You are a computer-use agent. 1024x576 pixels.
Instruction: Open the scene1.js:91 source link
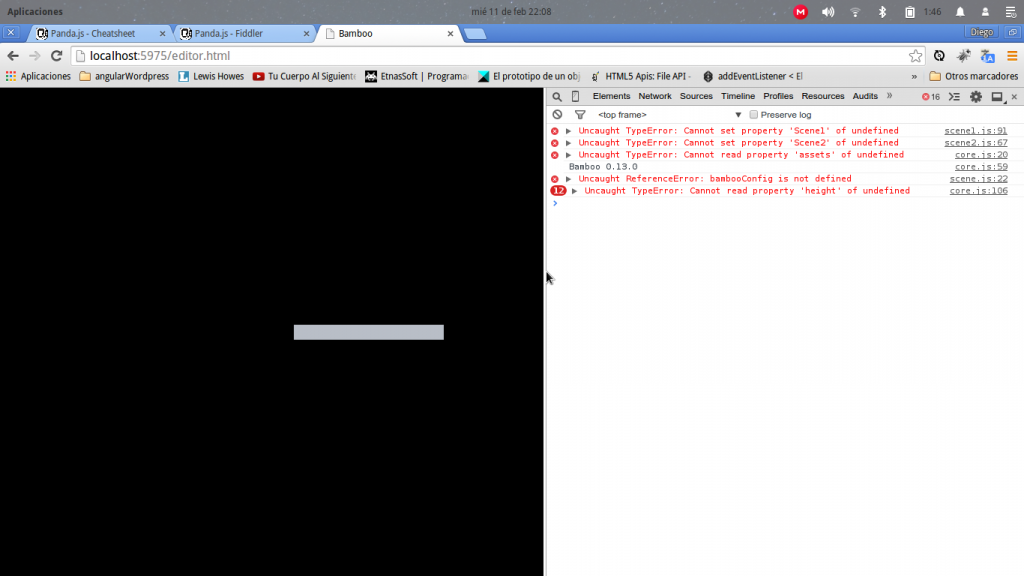tap(975, 131)
